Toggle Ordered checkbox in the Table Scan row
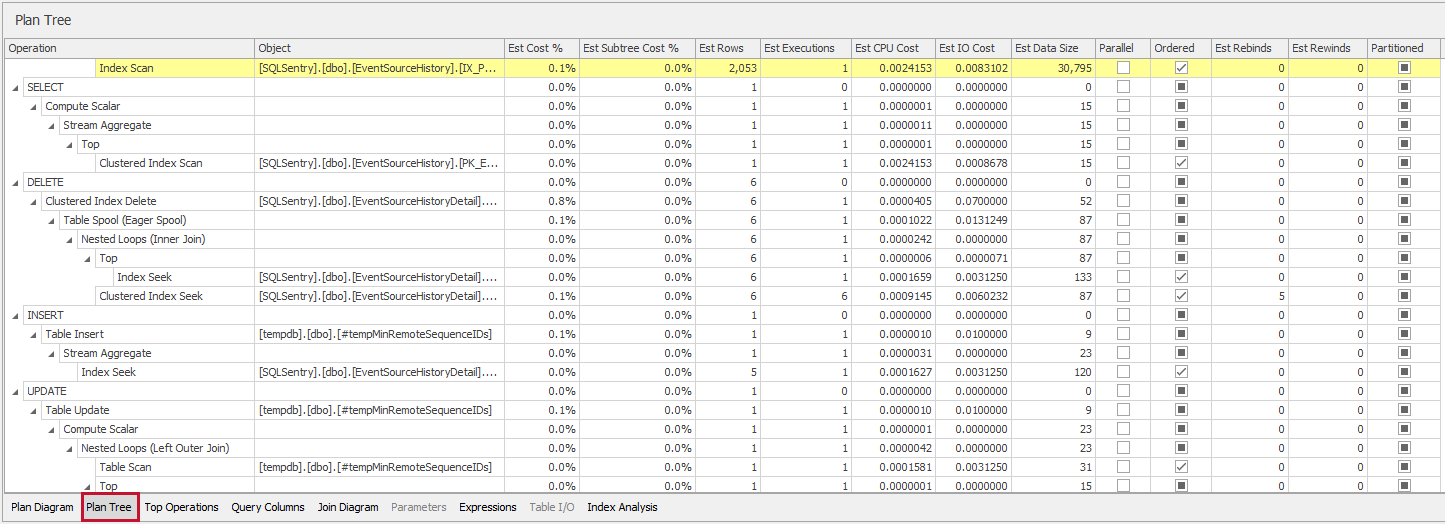Image resolution: width=1445 pixels, height=524 pixels. [x=1181, y=467]
